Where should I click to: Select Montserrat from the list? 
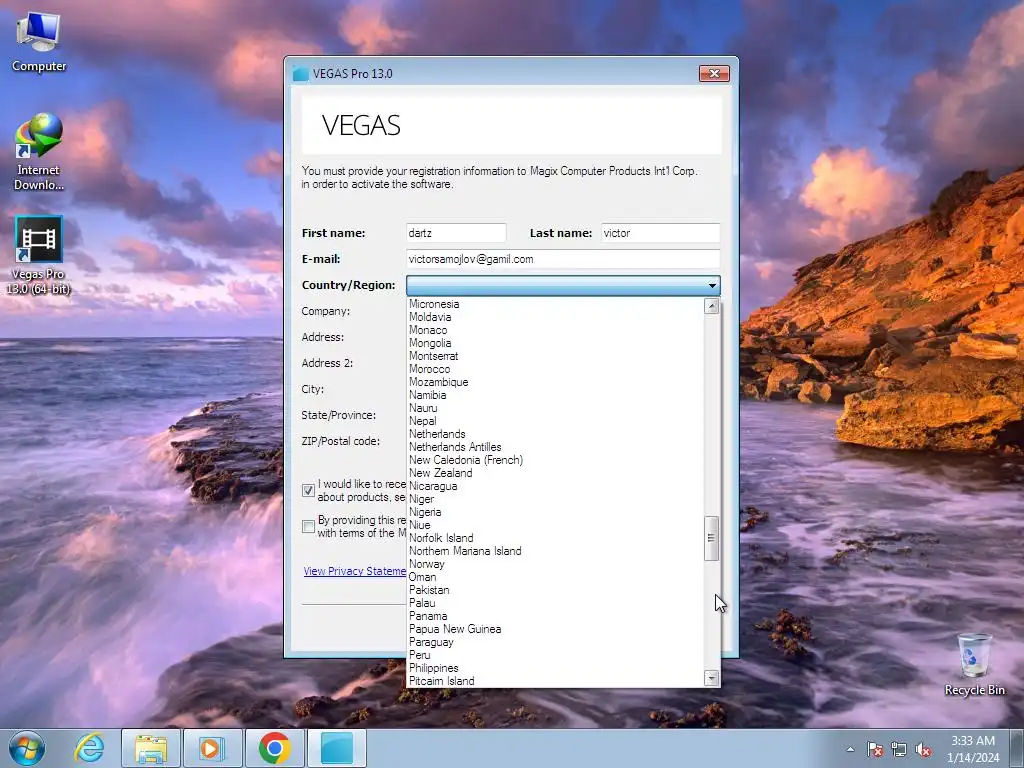pyautogui.click(x=555, y=356)
